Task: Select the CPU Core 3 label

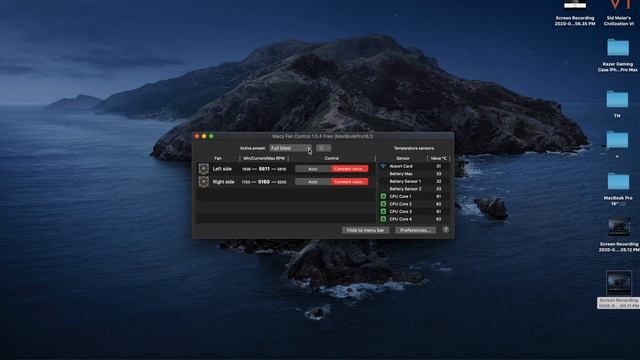Action: point(400,211)
